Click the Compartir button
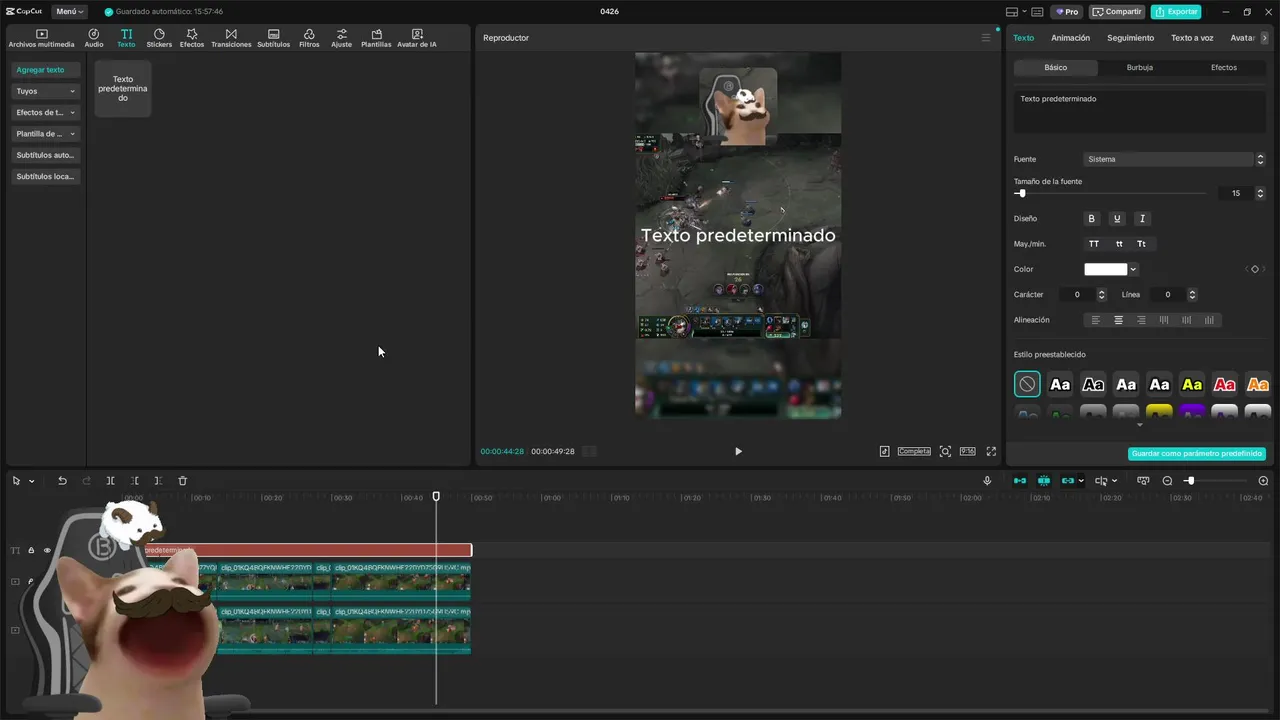 (1116, 12)
